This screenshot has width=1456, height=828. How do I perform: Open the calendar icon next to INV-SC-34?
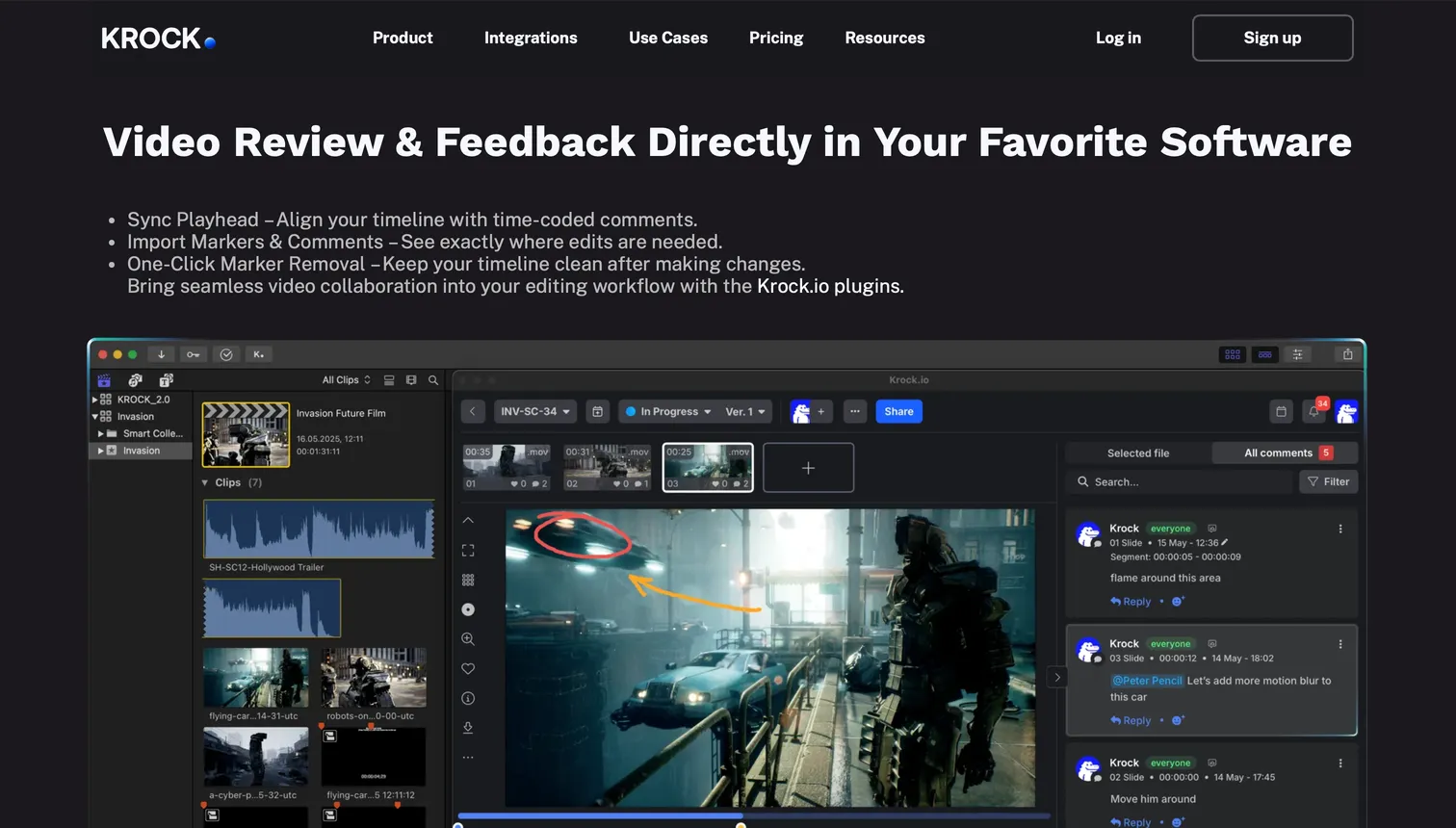597,411
